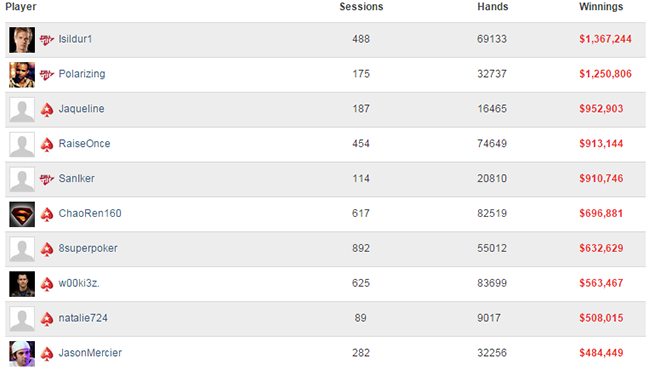This screenshot has width=650, height=370.
Task: Open w00ki3z.'s avatar photo
Action: tap(22, 284)
